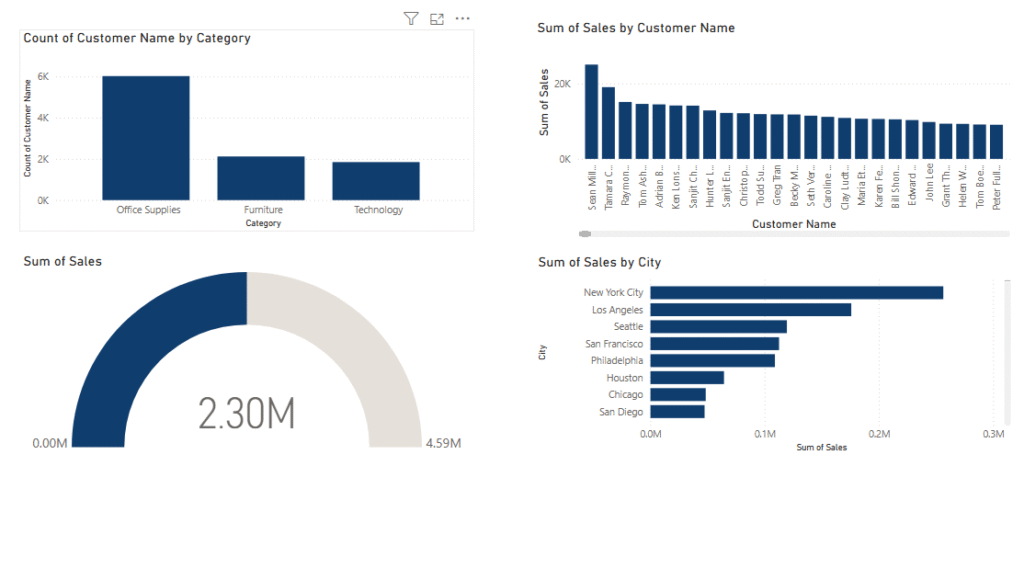
Task: Select the Seattle bar in city chart
Action: pos(718,327)
